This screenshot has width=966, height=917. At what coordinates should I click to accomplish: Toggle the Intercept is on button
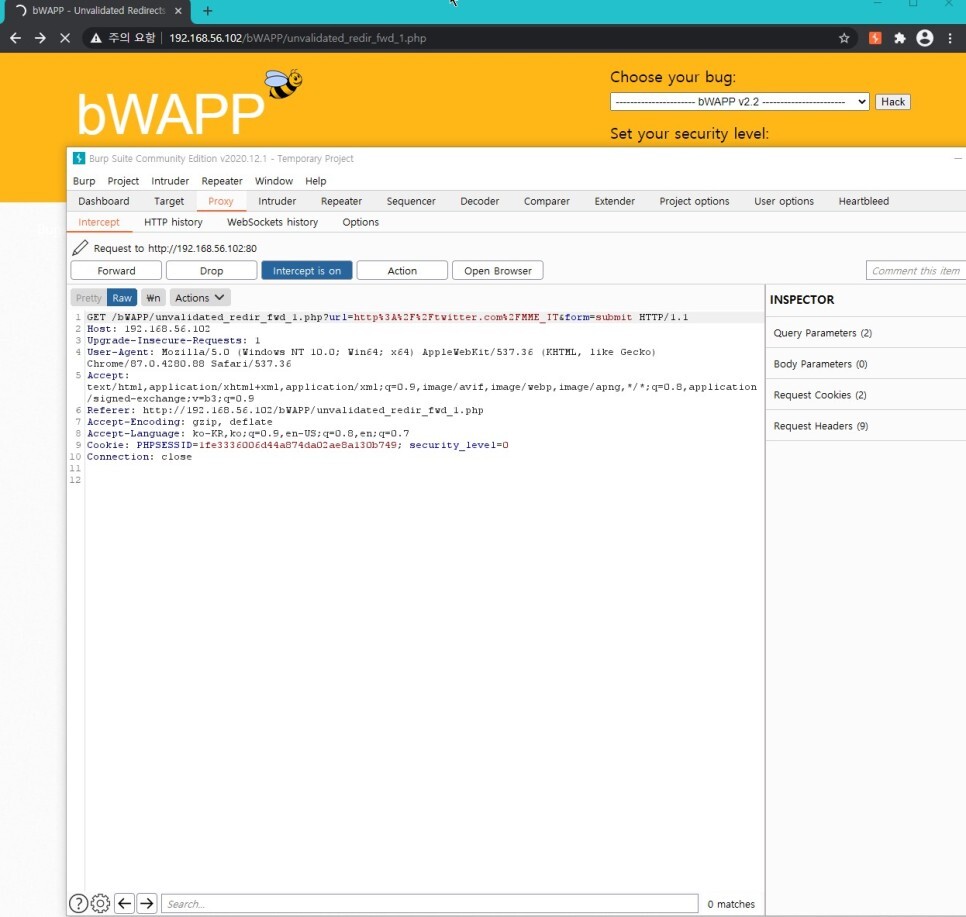(307, 271)
